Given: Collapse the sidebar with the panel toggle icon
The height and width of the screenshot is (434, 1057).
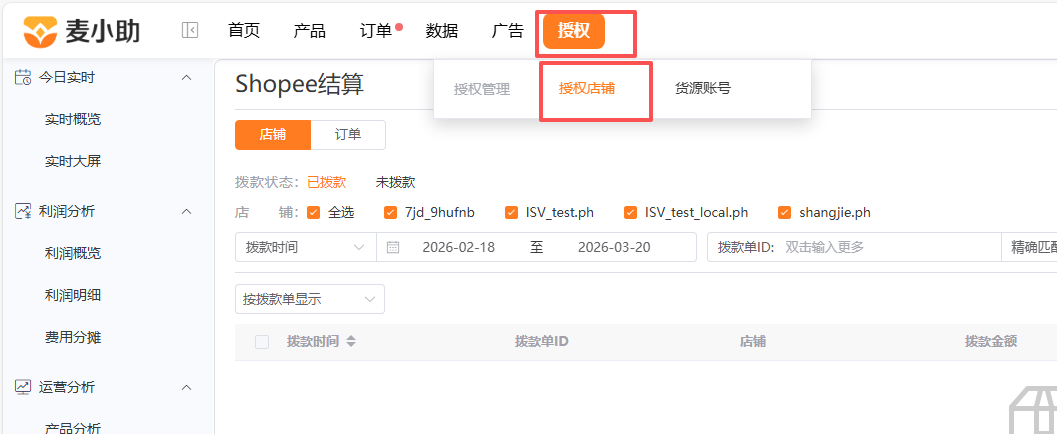Looking at the screenshot, I should 190,30.
